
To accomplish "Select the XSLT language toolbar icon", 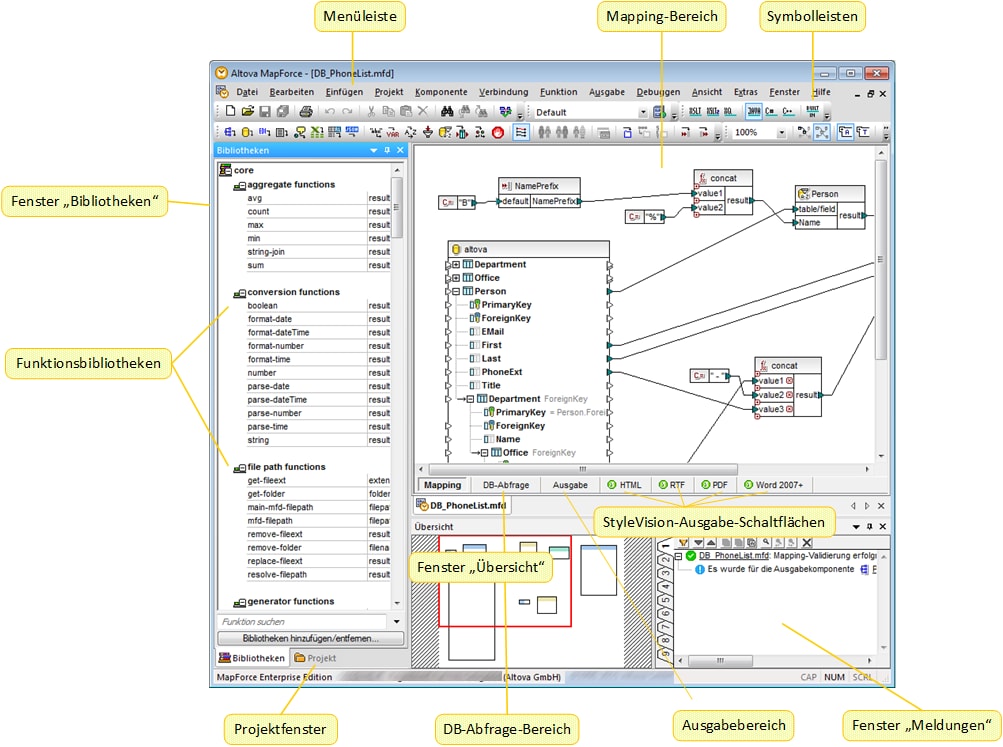I will click(x=695, y=112).
